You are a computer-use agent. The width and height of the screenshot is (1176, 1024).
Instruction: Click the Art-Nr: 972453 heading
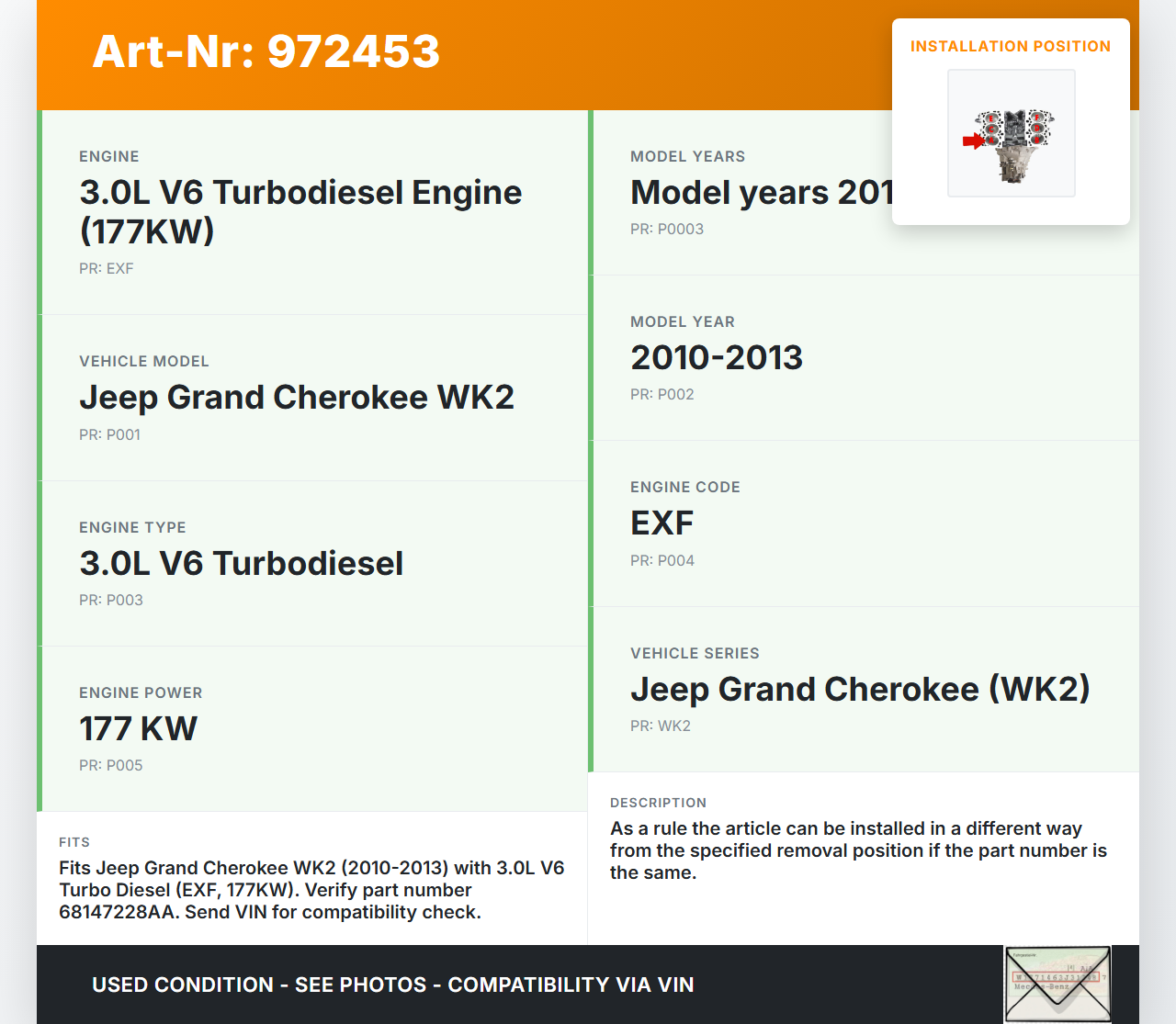point(266,51)
